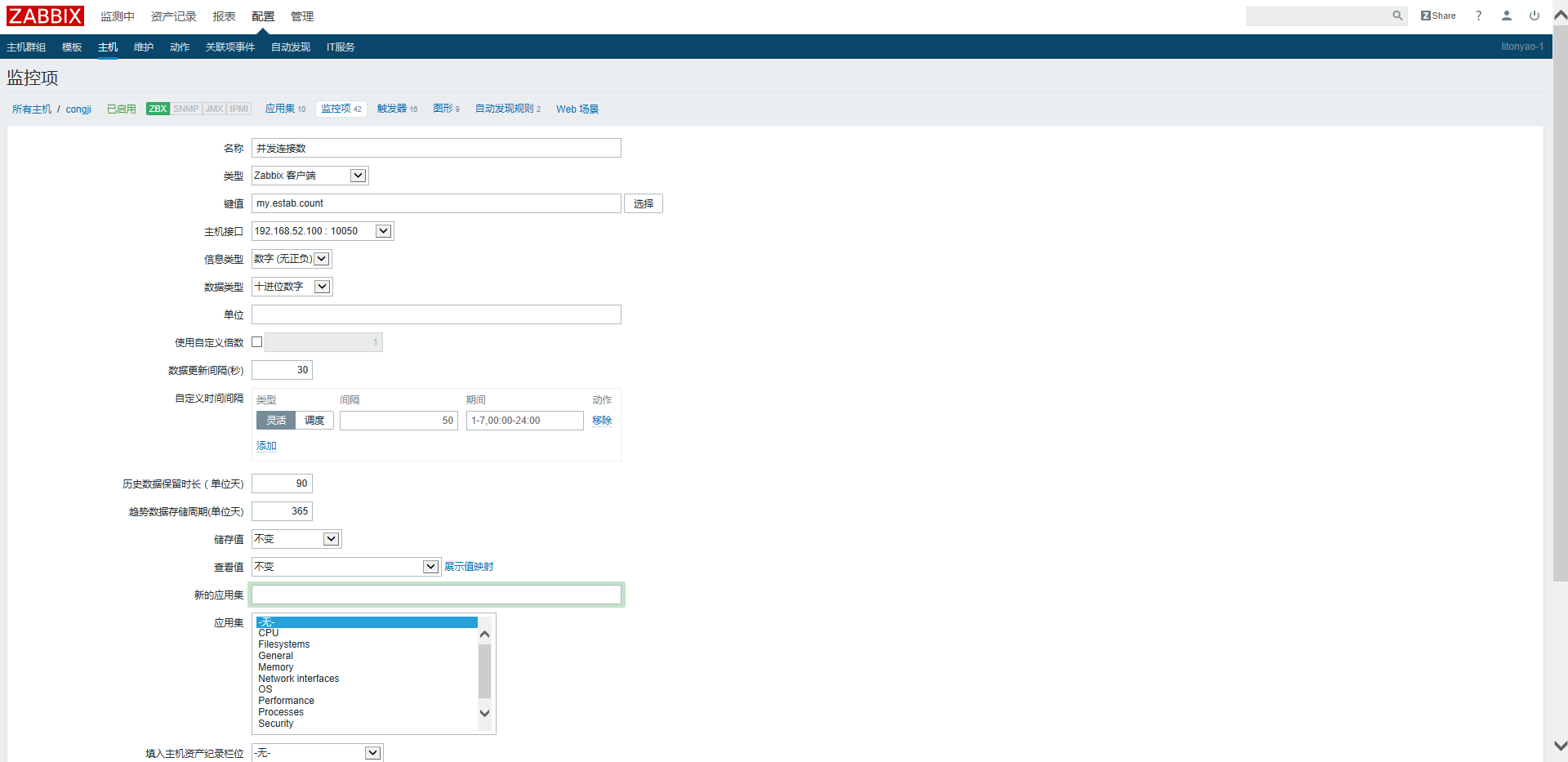1568x762 pixels.
Task: Open the 触发器 tab
Action: (x=397, y=109)
